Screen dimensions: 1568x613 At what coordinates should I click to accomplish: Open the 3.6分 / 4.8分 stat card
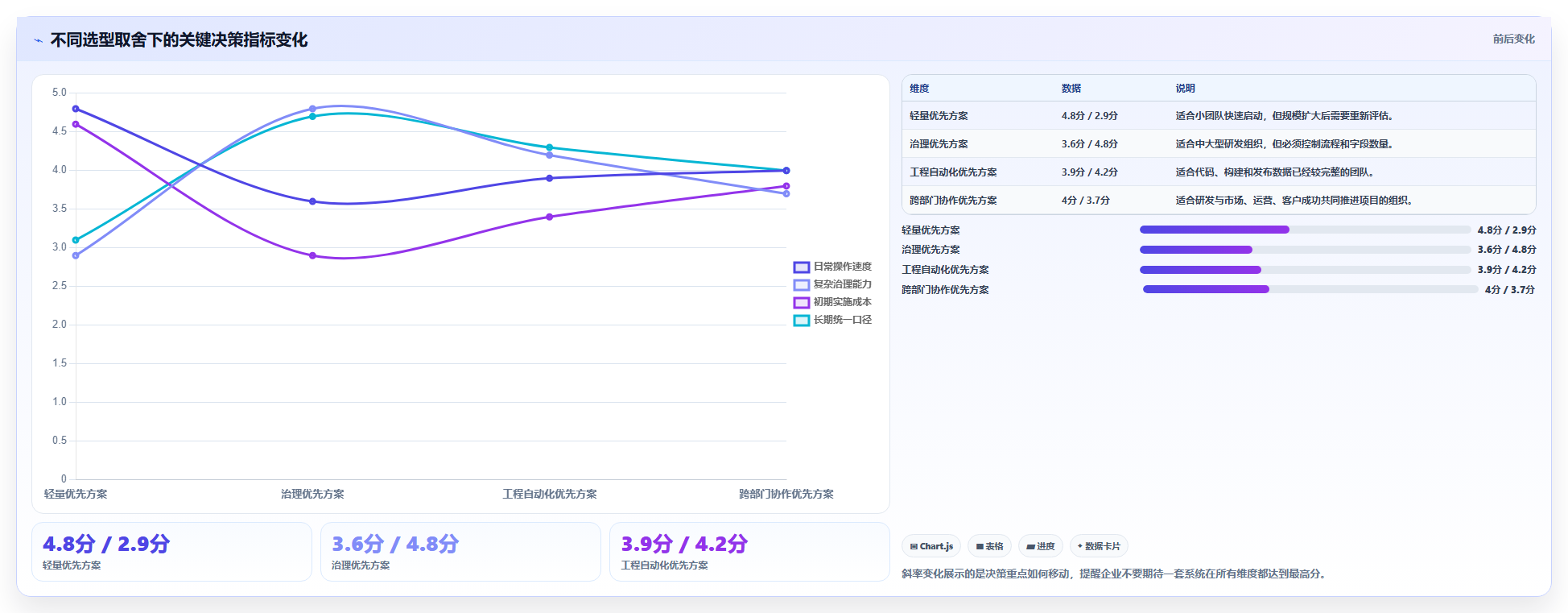click(460, 552)
